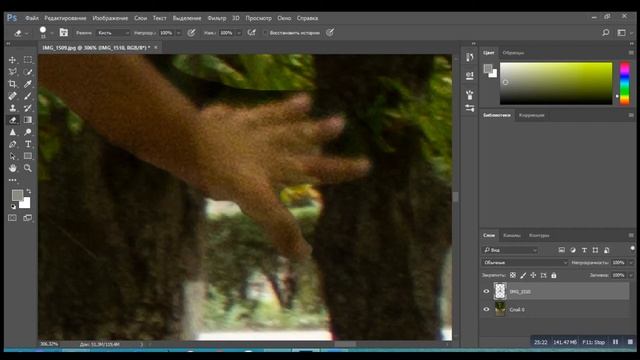This screenshot has height=360, width=640.
Task: Select the Pen tool
Action: 13,144
